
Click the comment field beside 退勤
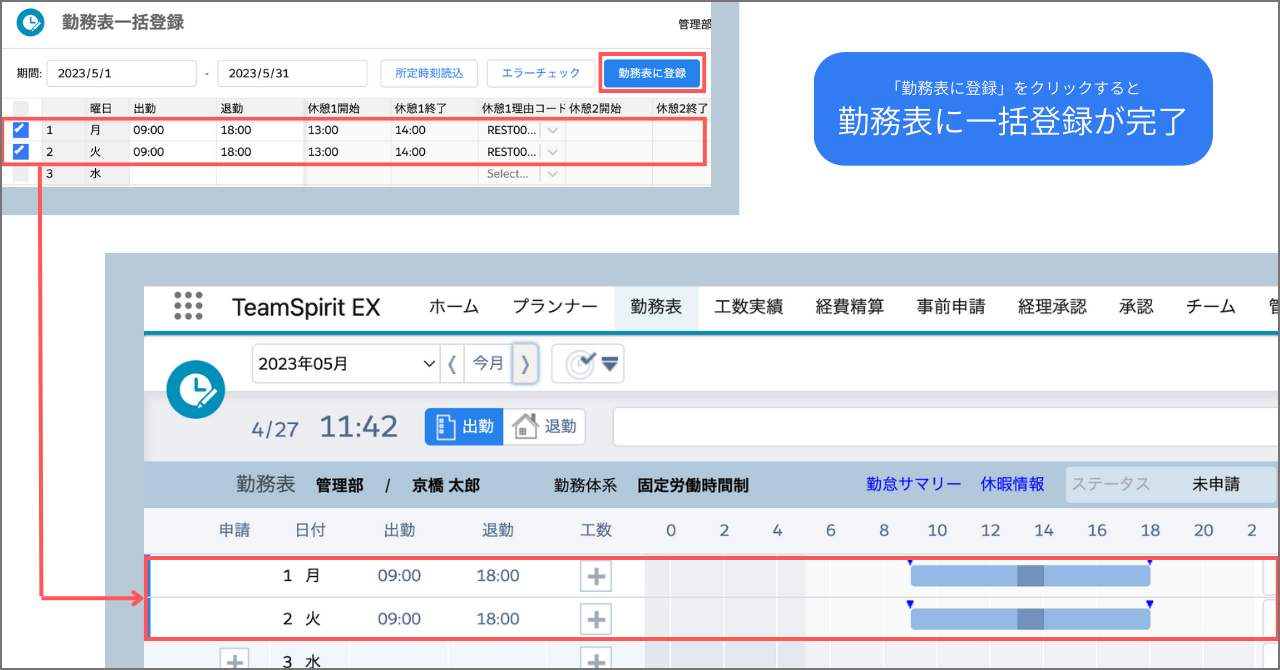pos(946,427)
